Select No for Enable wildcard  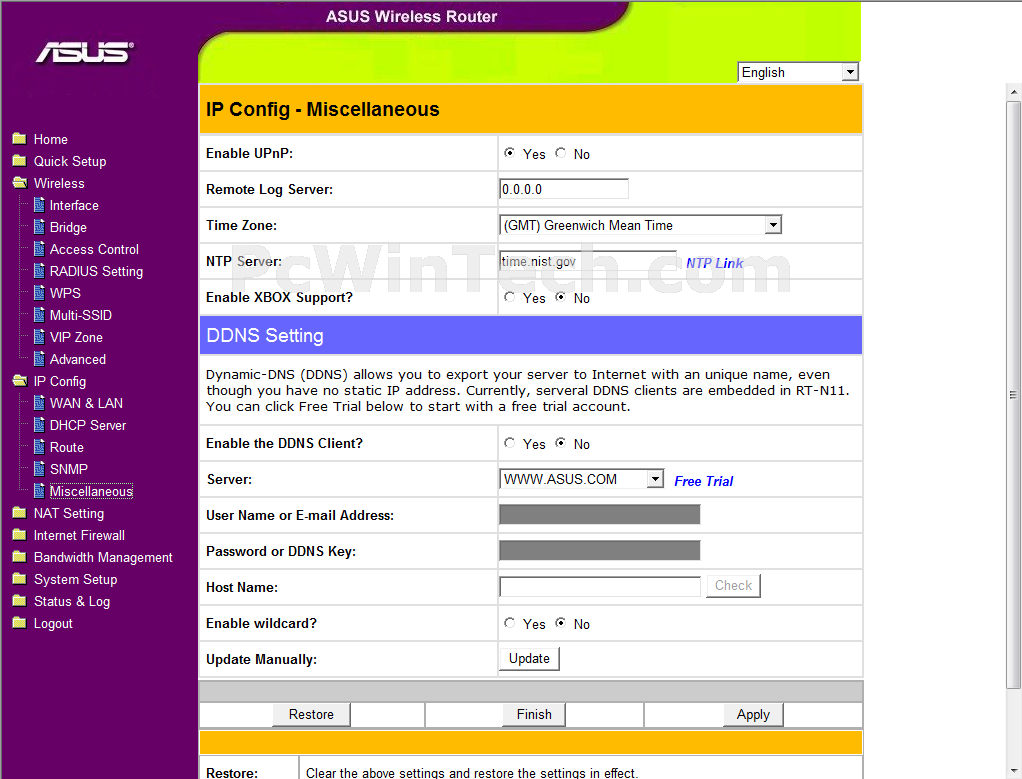561,623
